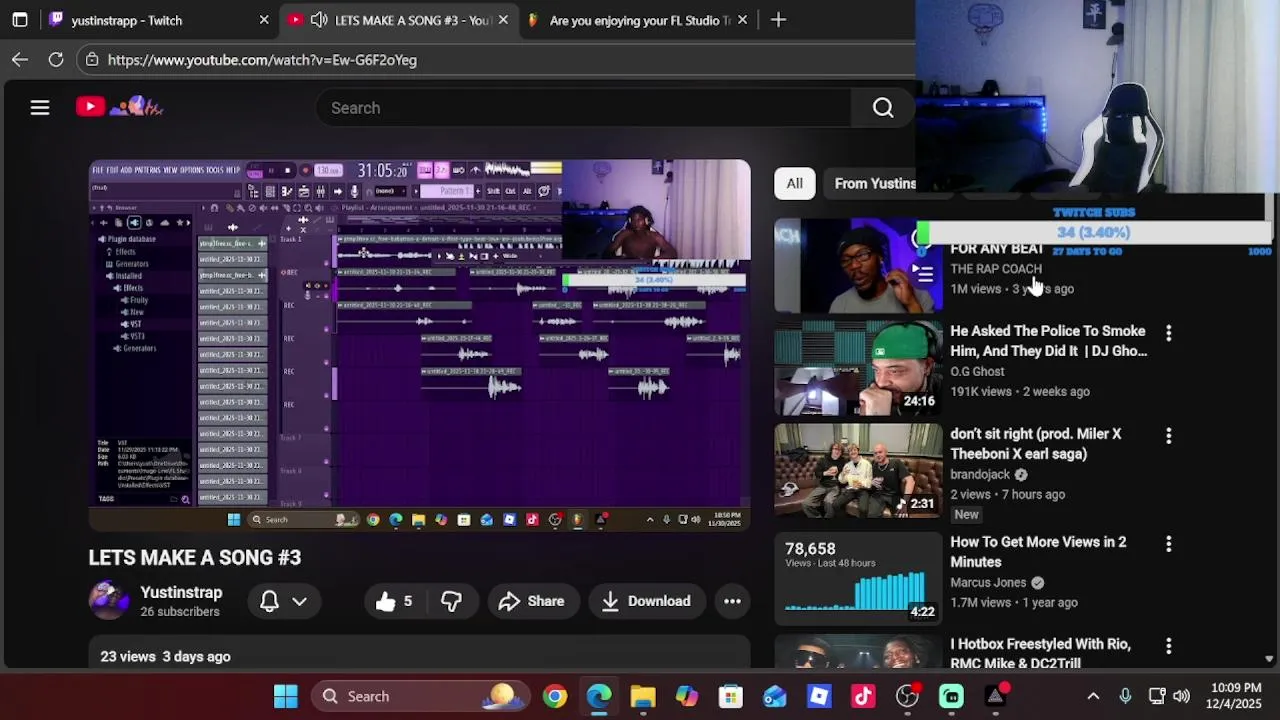The height and width of the screenshot is (720, 1280).
Task: Open more actions ellipsis under the video
Action: (732, 601)
